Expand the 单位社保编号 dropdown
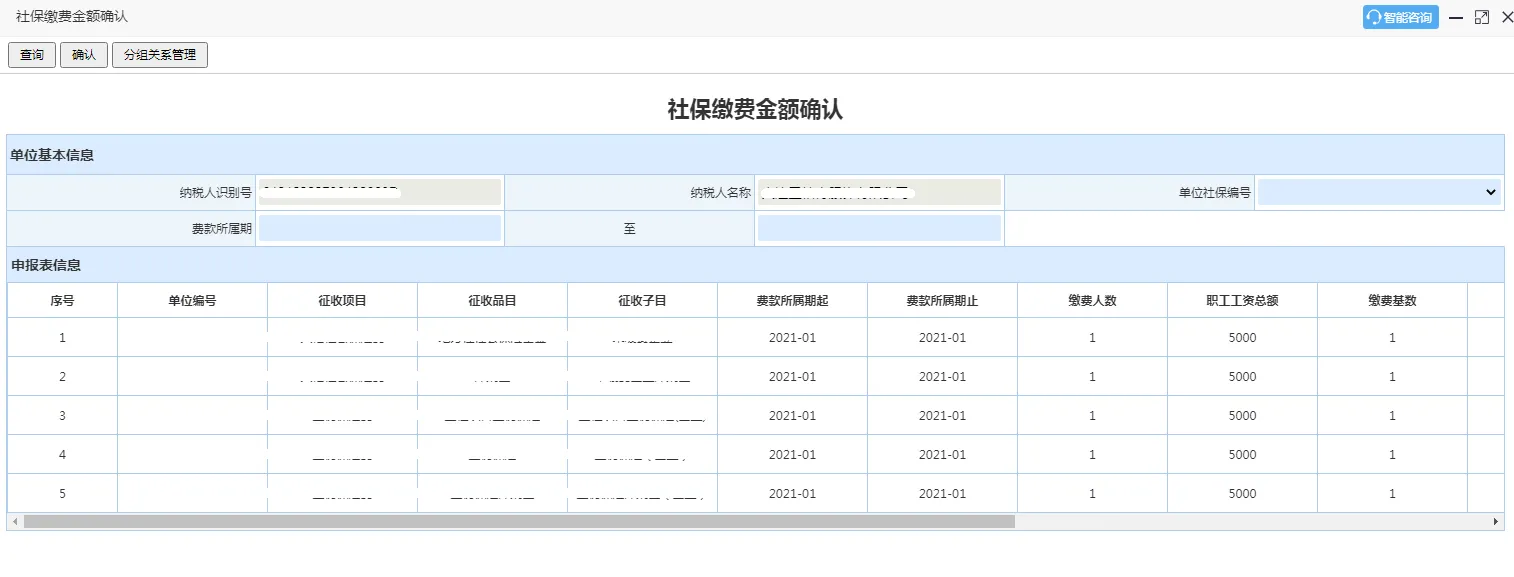Viewport: 1514px width, 577px height. coord(1380,192)
